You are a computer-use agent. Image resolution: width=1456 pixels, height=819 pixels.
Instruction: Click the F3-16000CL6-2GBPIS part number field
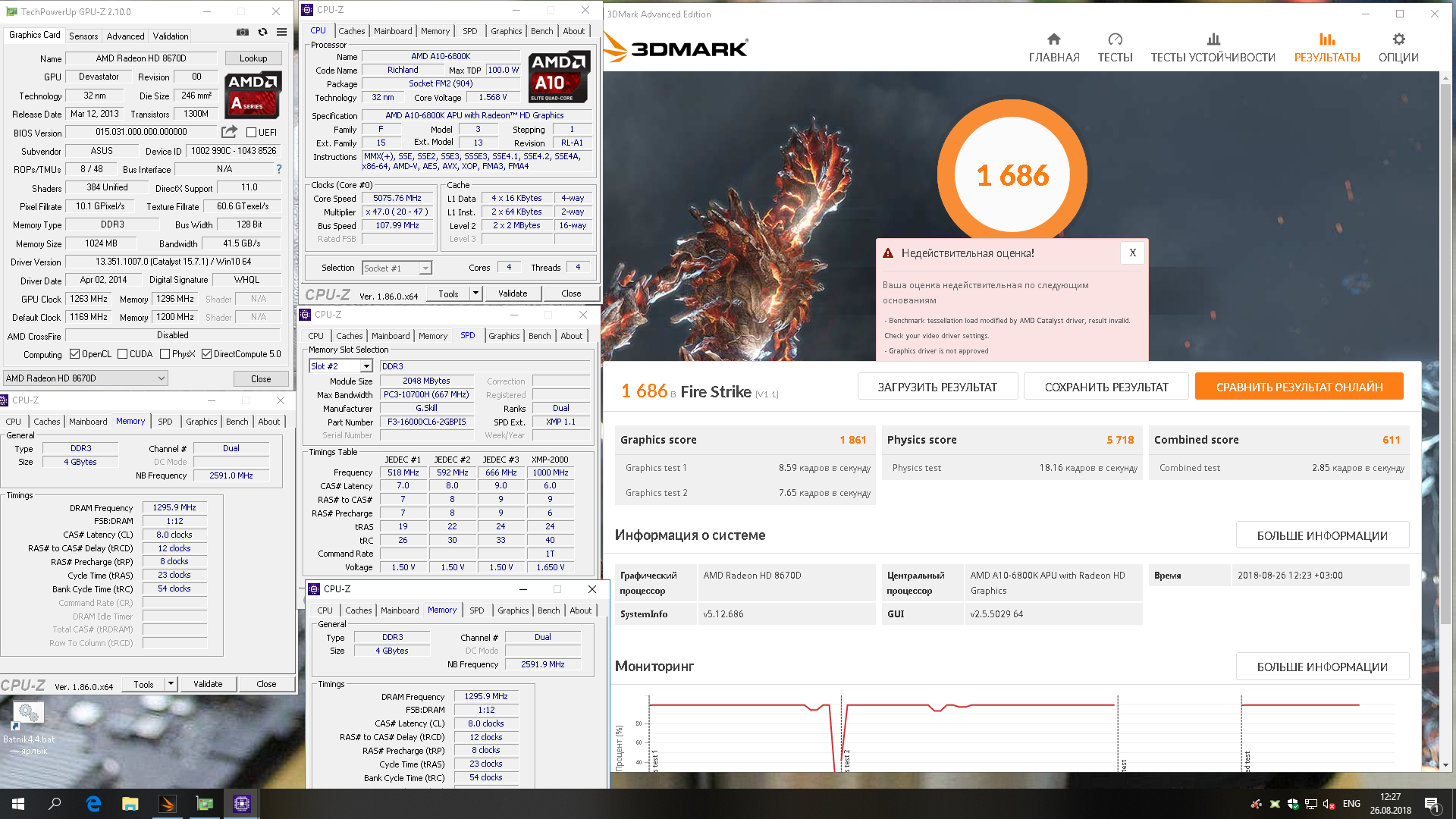(427, 422)
